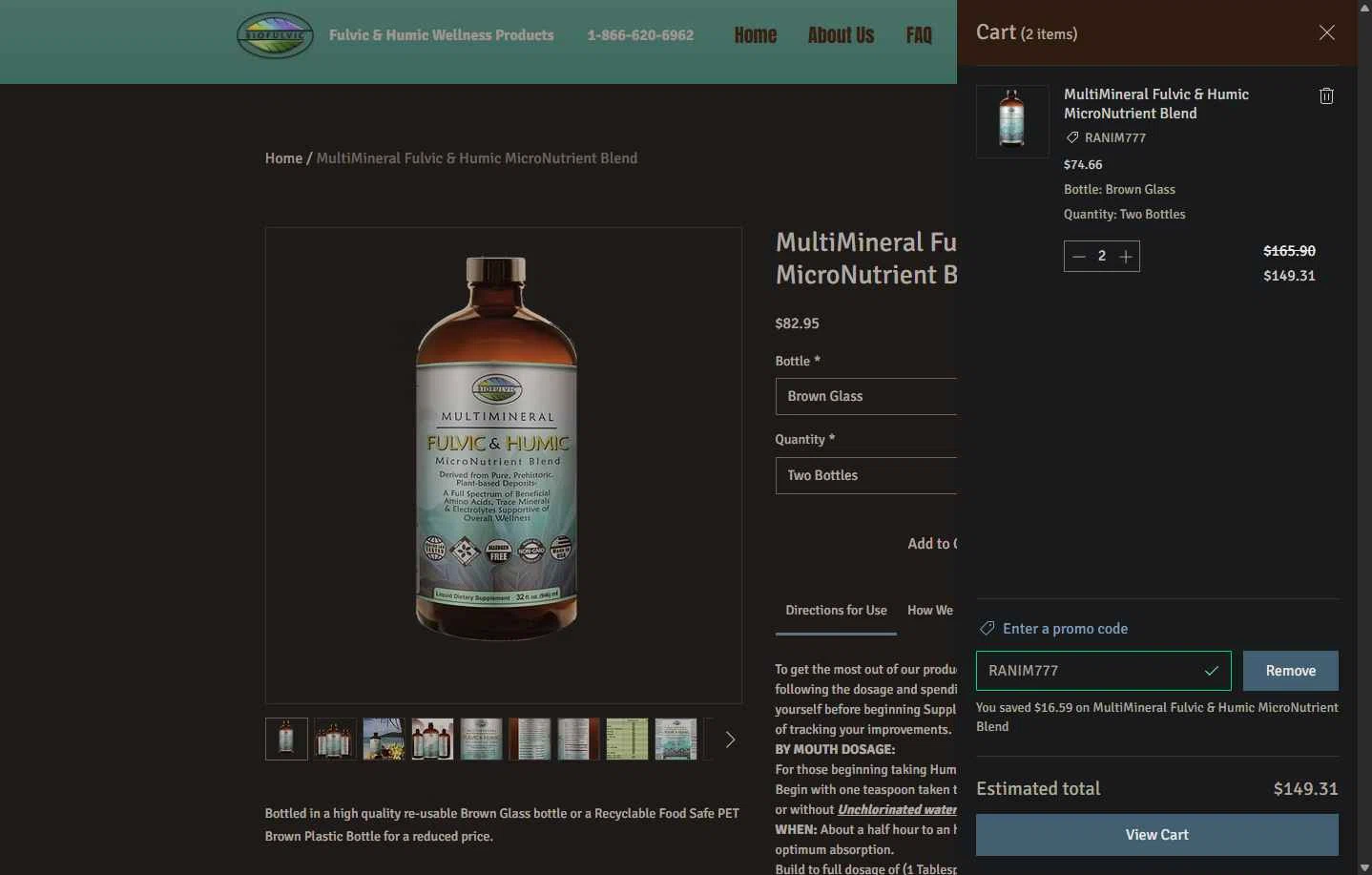The width and height of the screenshot is (1372, 875).
Task: Open the Home menu item
Action: point(756,35)
